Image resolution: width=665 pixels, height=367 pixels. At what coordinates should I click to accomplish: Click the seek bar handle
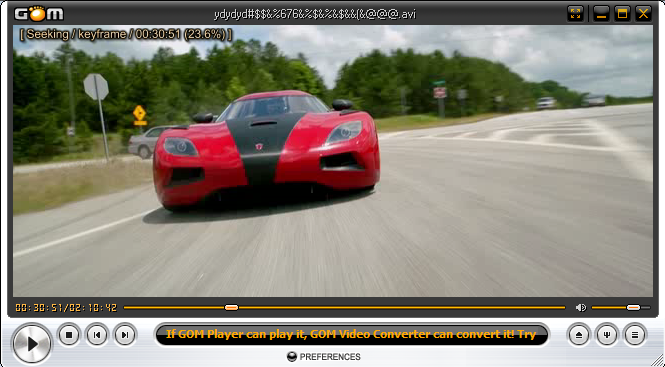pyautogui.click(x=231, y=308)
